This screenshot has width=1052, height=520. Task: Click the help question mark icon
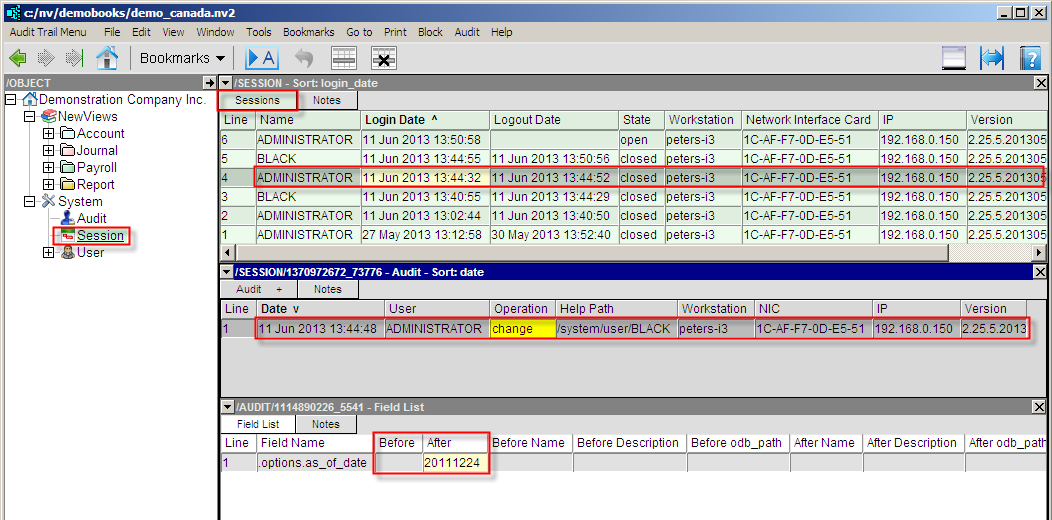coord(1030,58)
